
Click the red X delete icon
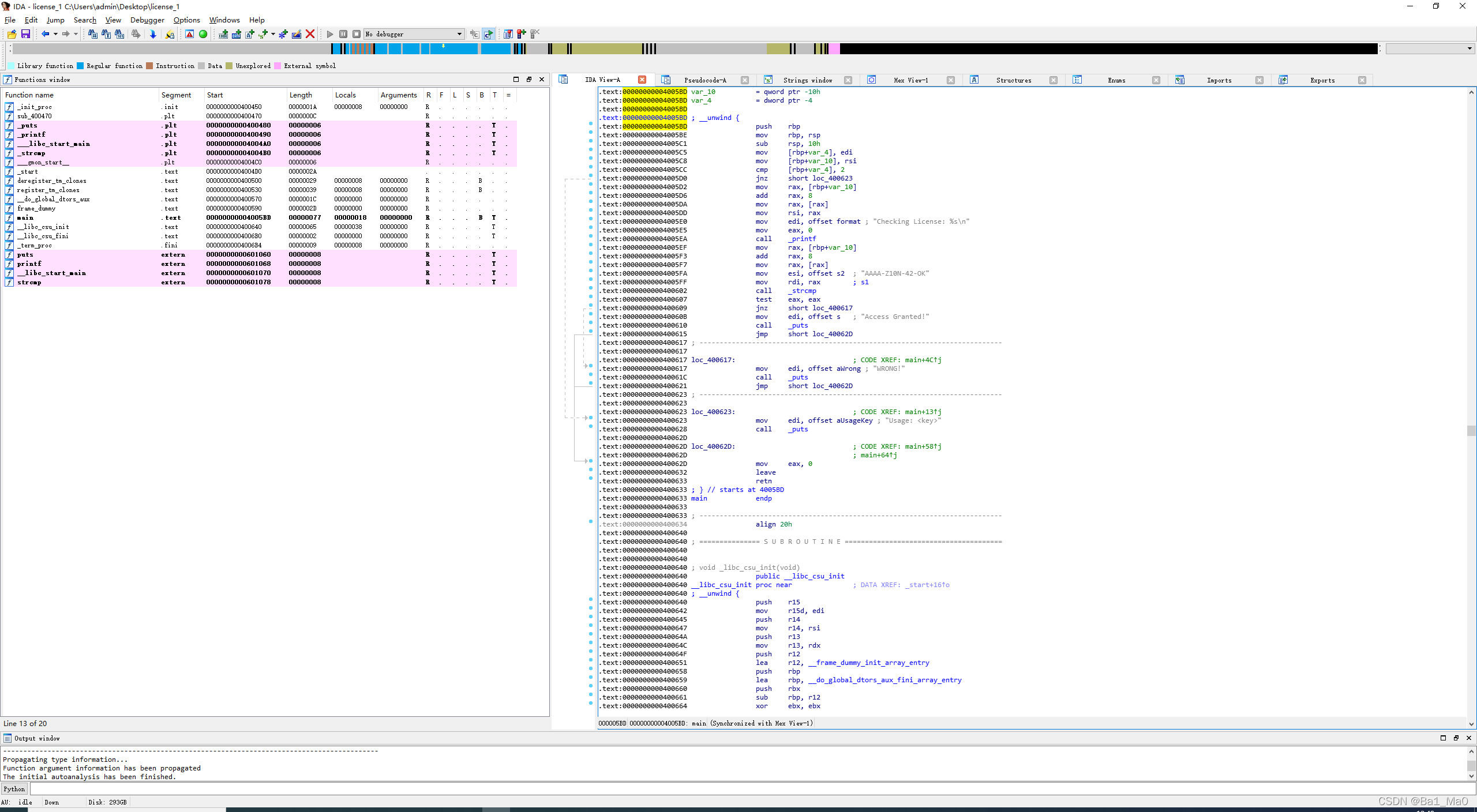(x=310, y=34)
